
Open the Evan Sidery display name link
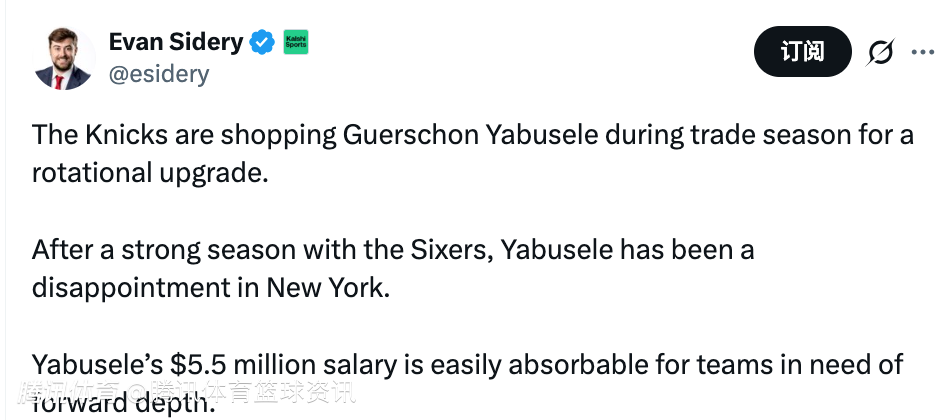point(176,42)
